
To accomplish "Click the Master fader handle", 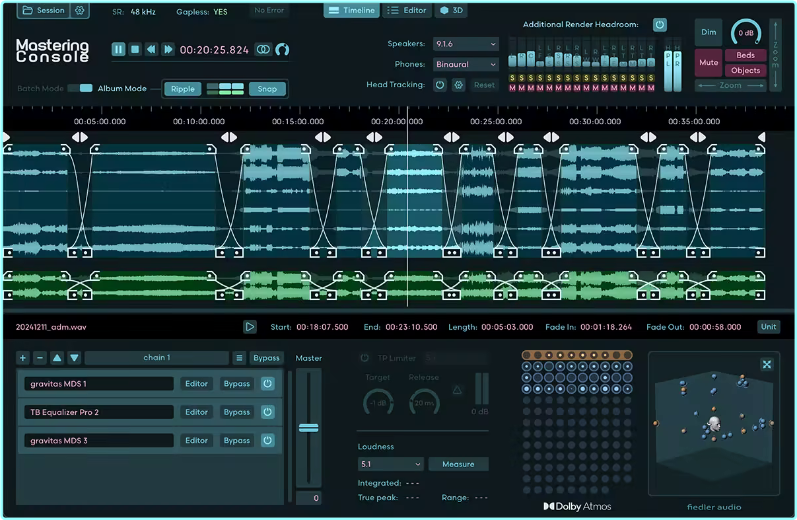I will coord(308,428).
